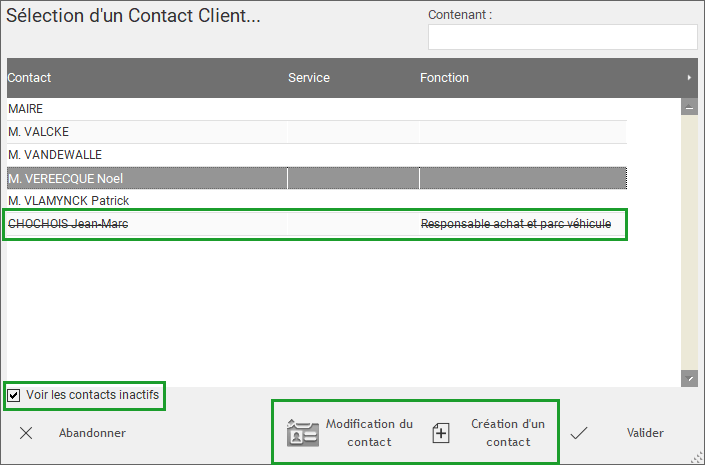The height and width of the screenshot is (465, 705).
Task: Uncheck Voir les contacts inactifs checkbox
Action: tap(14, 395)
